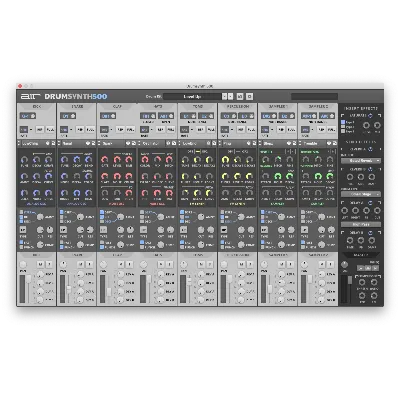Image resolution: width=400 pixels, height=400 pixels.
Task: Solo the Toms channel
Action: point(210,264)
